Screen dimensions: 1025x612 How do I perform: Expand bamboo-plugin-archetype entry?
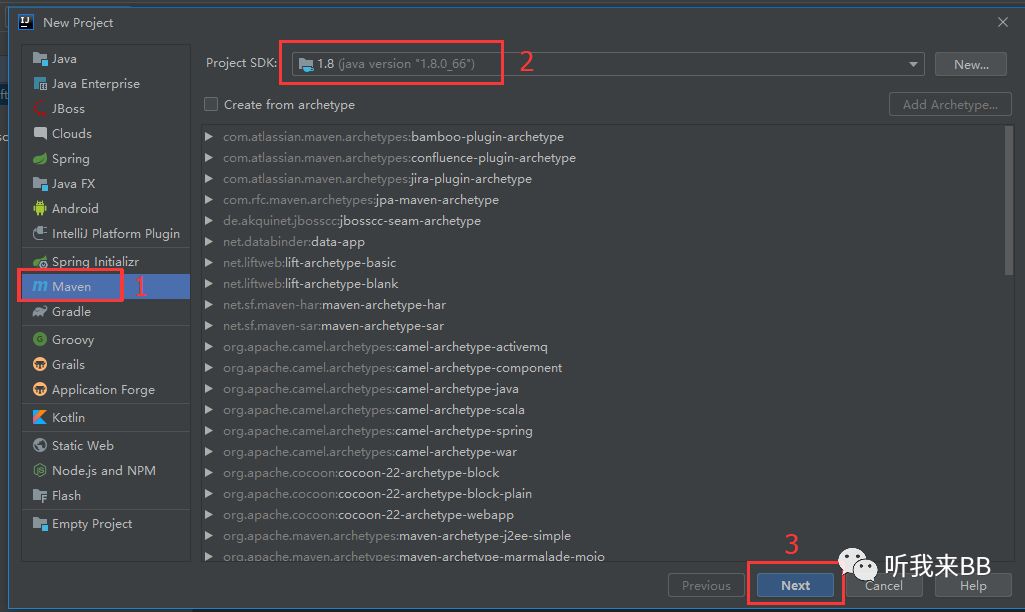click(x=209, y=137)
